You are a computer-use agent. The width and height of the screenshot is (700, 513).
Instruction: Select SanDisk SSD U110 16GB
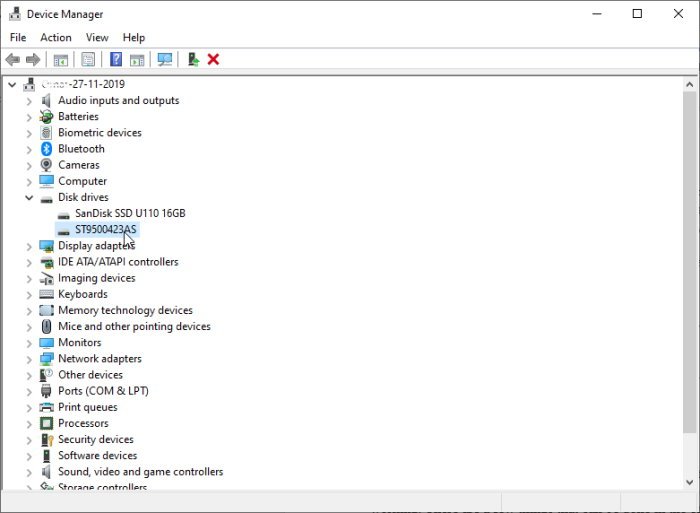(130, 213)
